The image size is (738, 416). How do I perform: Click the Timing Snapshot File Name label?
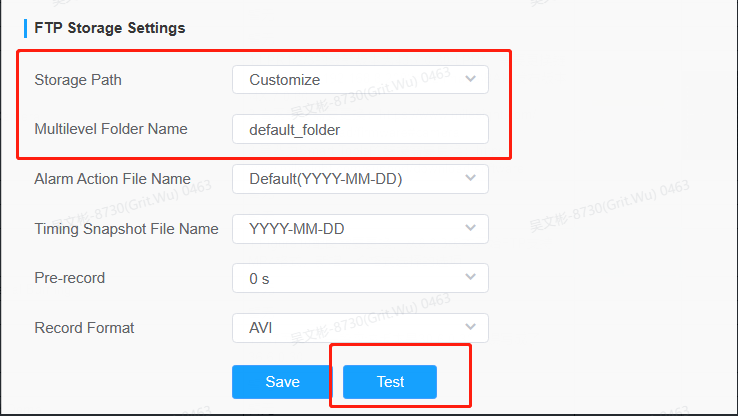click(127, 229)
